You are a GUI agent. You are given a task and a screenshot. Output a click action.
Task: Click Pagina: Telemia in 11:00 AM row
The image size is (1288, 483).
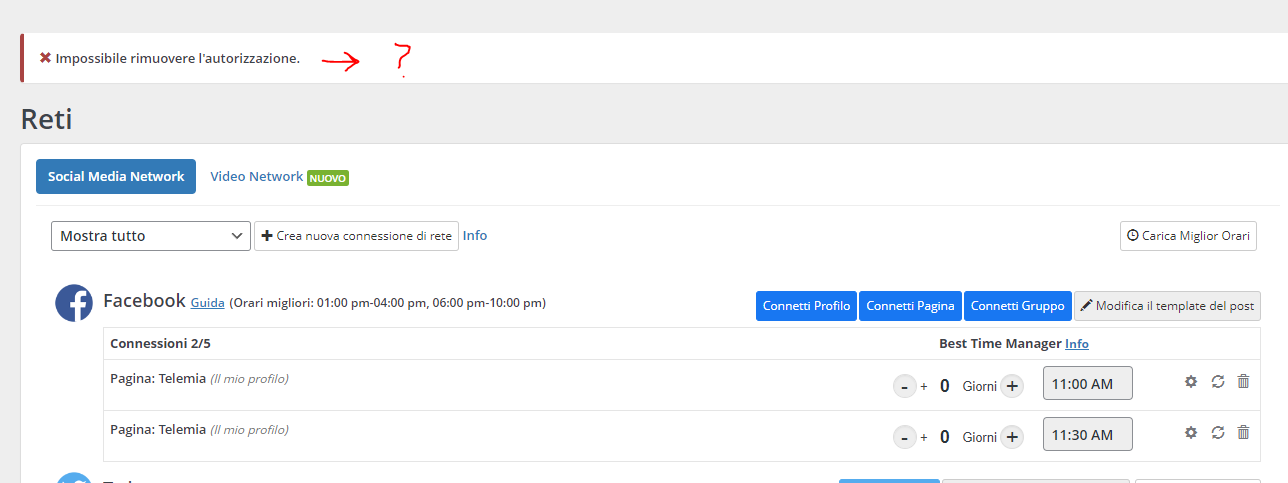coord(158,379)
